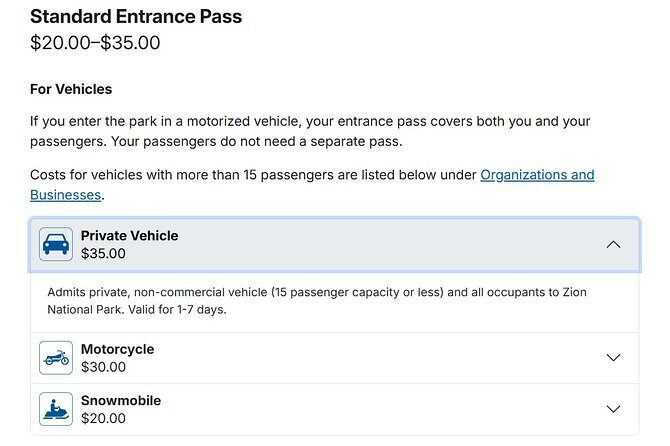Click the For Vehicles subheading

(71, 89)
